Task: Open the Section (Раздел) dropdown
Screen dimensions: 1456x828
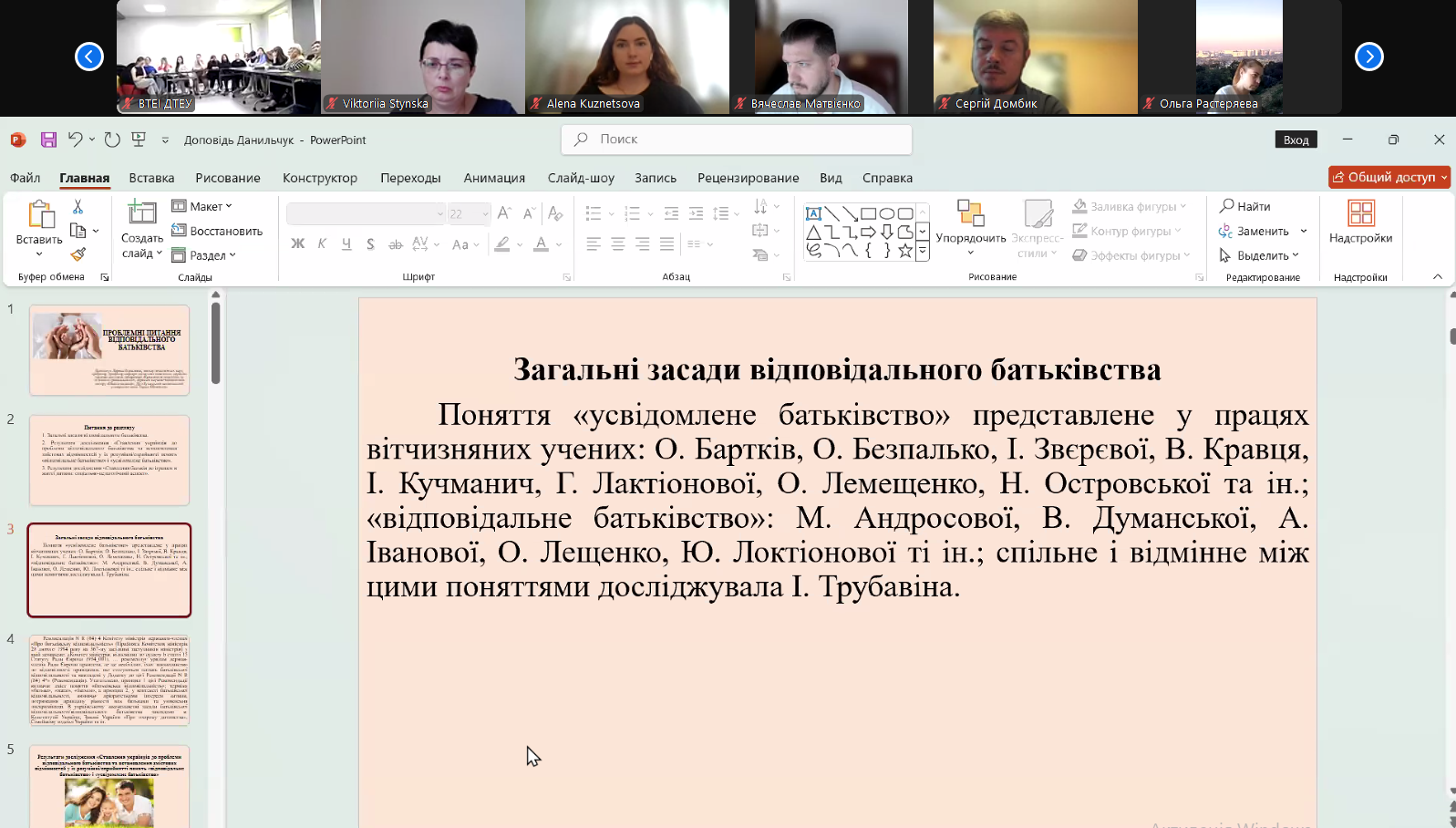Action: 204,255
